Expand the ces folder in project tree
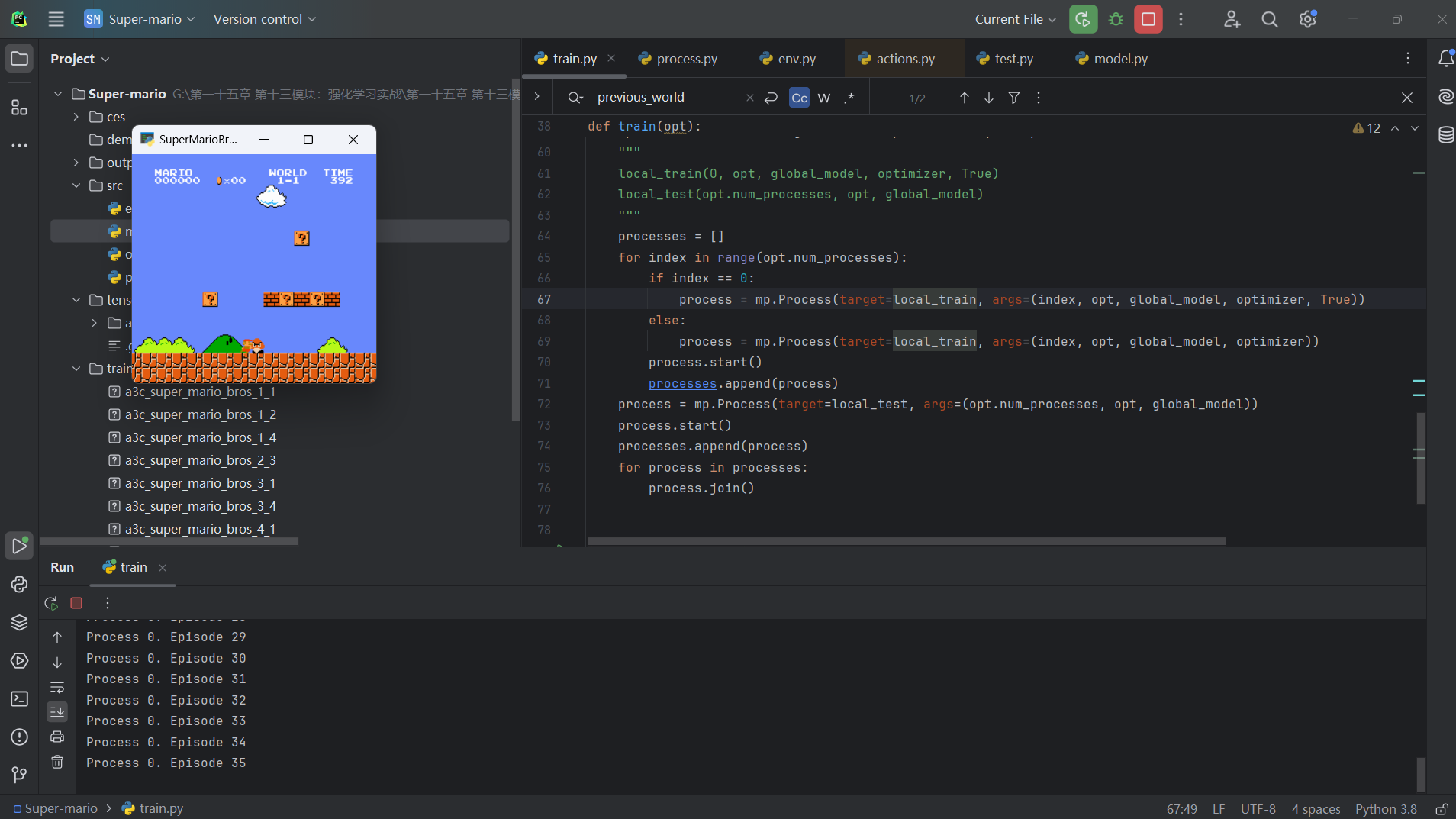 tap(76, 117)
